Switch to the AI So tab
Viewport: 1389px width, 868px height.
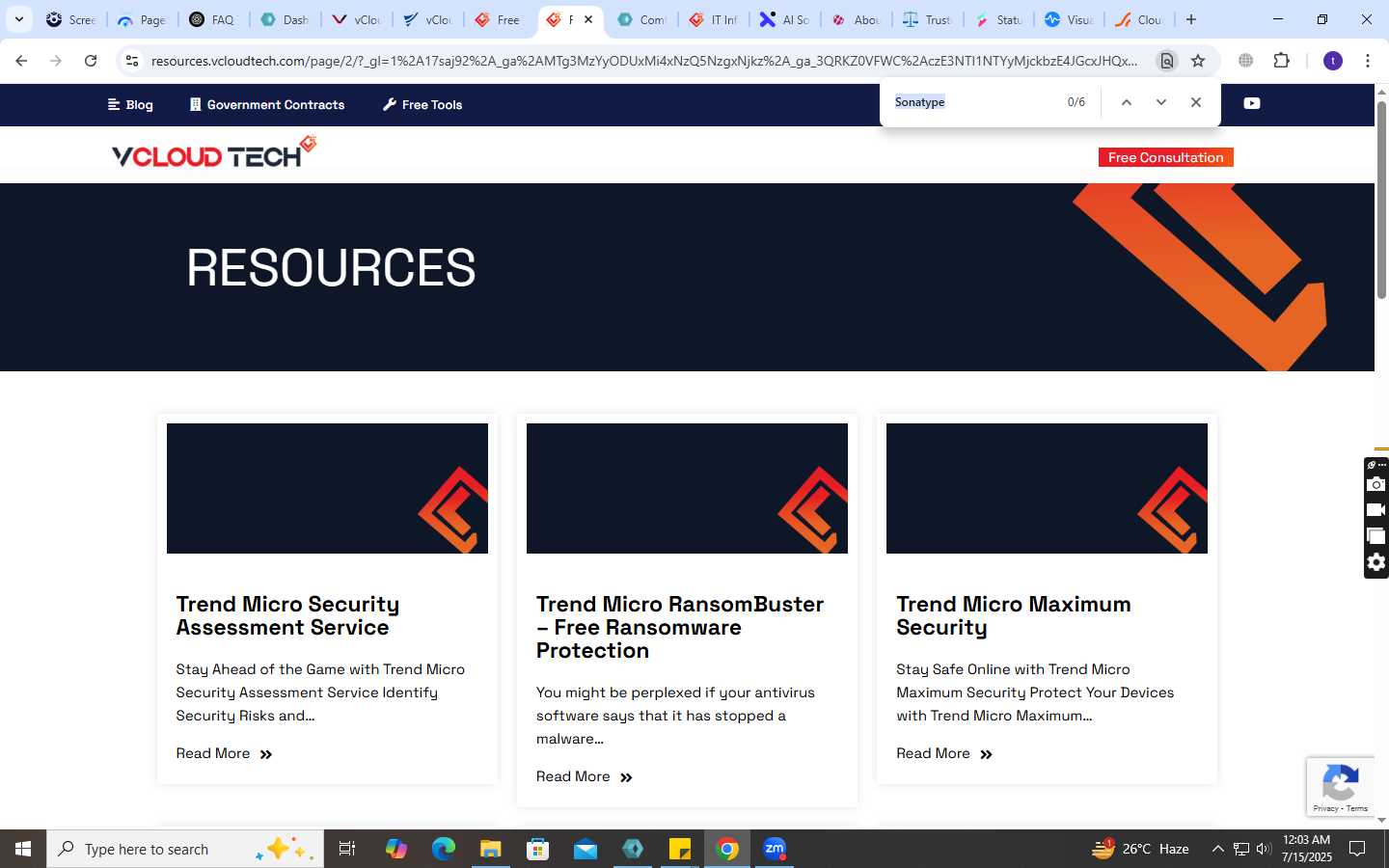(x=784, y=19)
